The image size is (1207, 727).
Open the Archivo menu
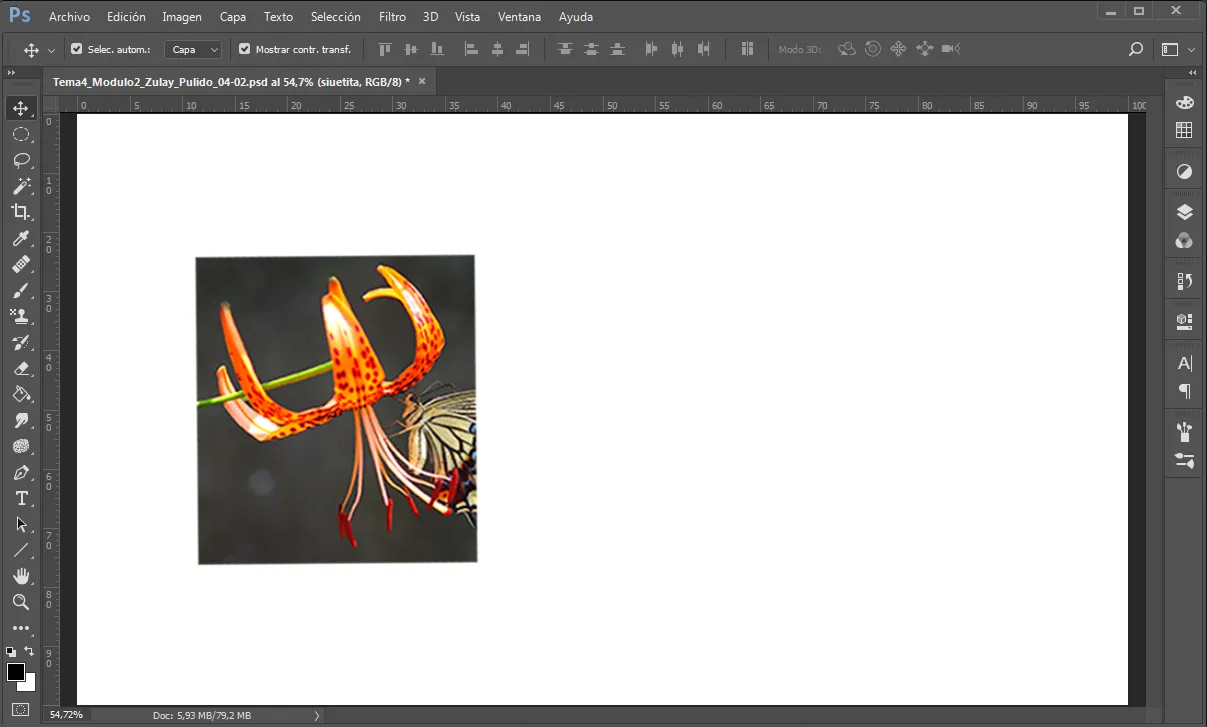click(x=69, y=17)
